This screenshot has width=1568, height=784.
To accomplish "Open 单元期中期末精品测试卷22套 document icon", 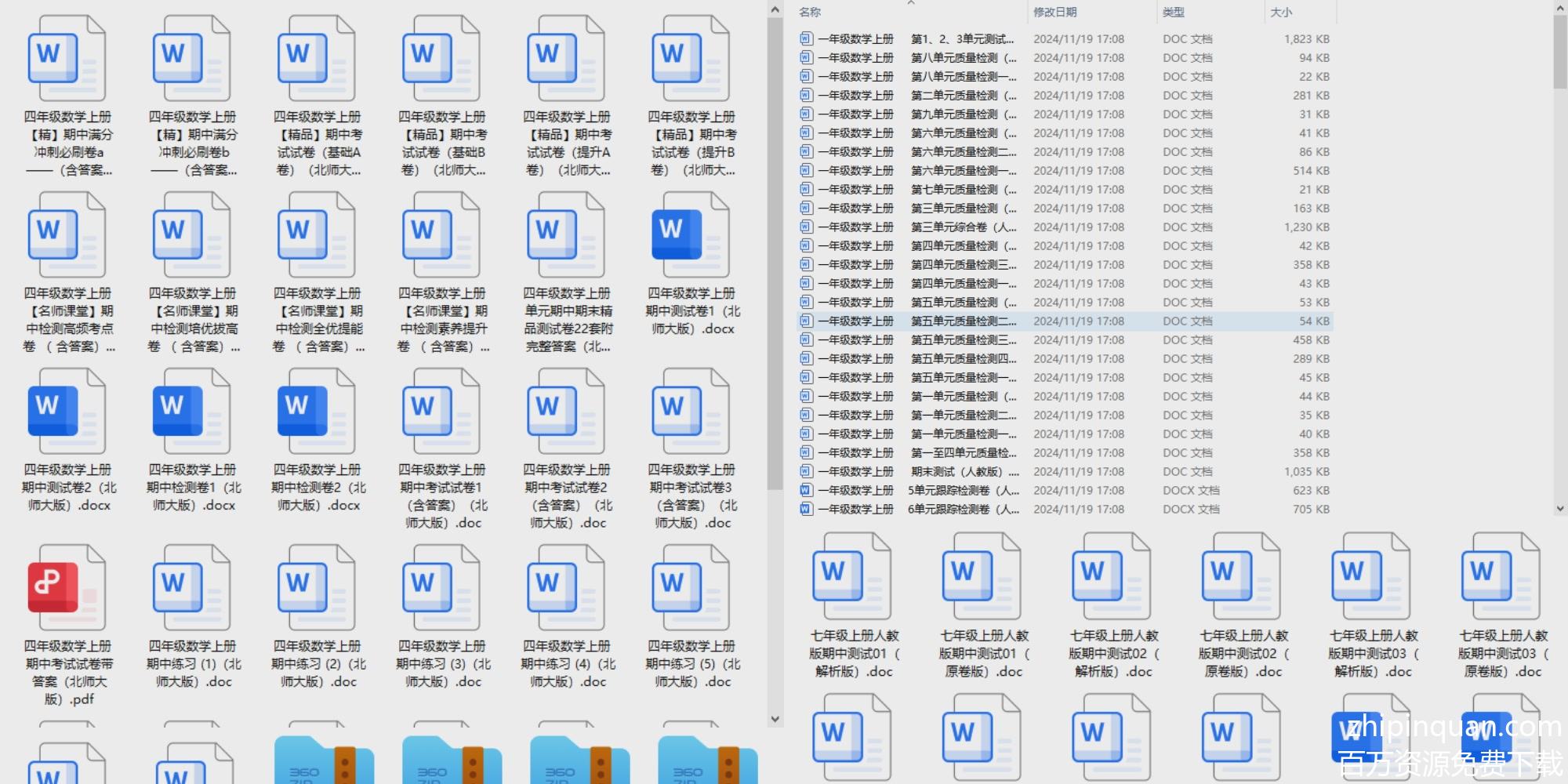I will 565,234.
